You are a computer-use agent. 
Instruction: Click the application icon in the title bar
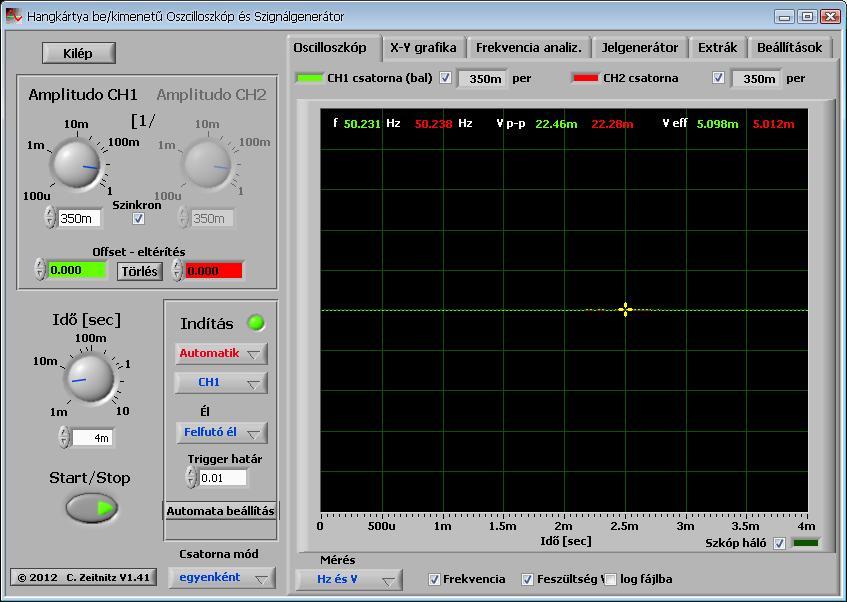[x=14, y=16]
